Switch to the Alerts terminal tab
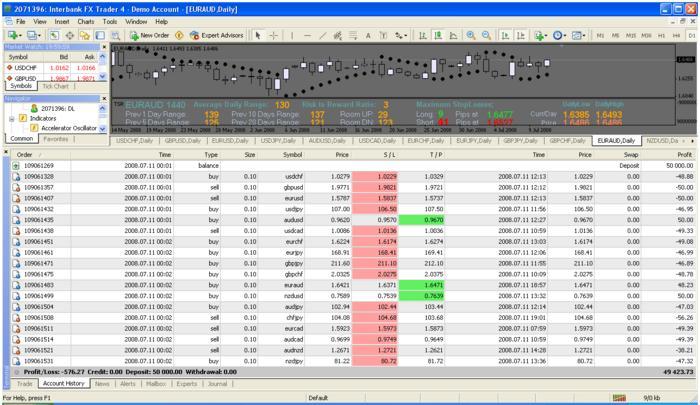This screenshot has width=700, height=405. (x=127, y=384)
